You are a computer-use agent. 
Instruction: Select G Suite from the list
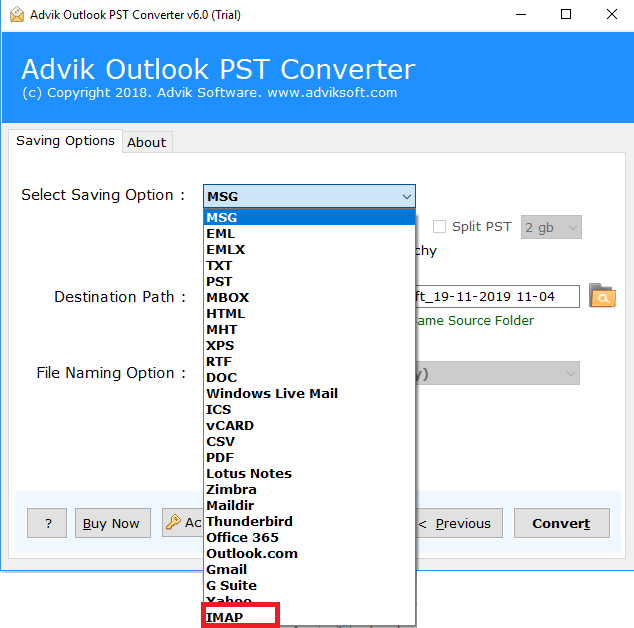pos(309,586)
